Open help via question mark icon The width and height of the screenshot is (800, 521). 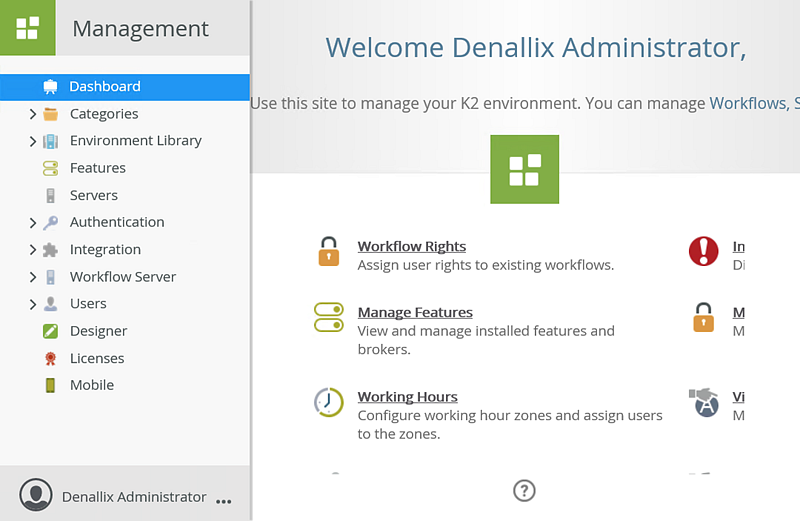[x=524, y=490]
